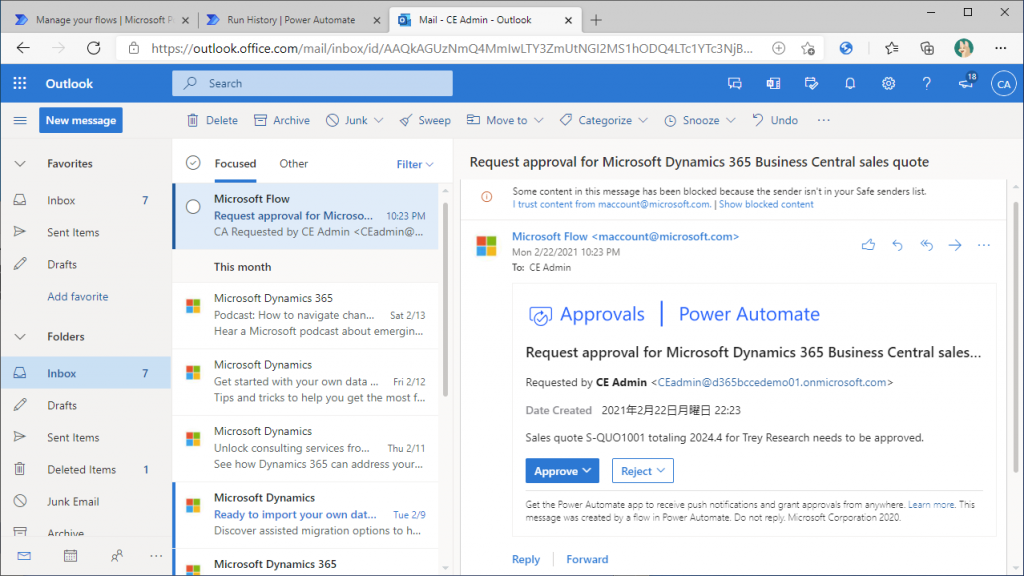This screenshot has width=1024, height=576.
Task: Open Junk Email folder
Action: pos(86,502)
